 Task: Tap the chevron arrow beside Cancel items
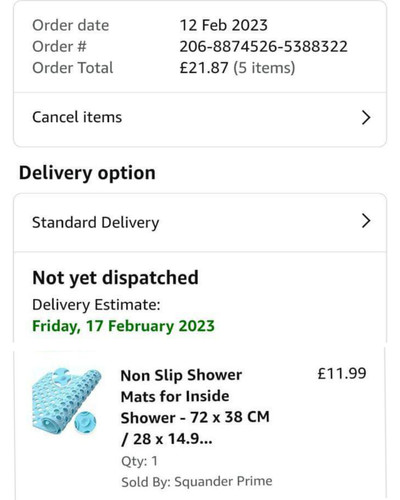tap(366, 117)
